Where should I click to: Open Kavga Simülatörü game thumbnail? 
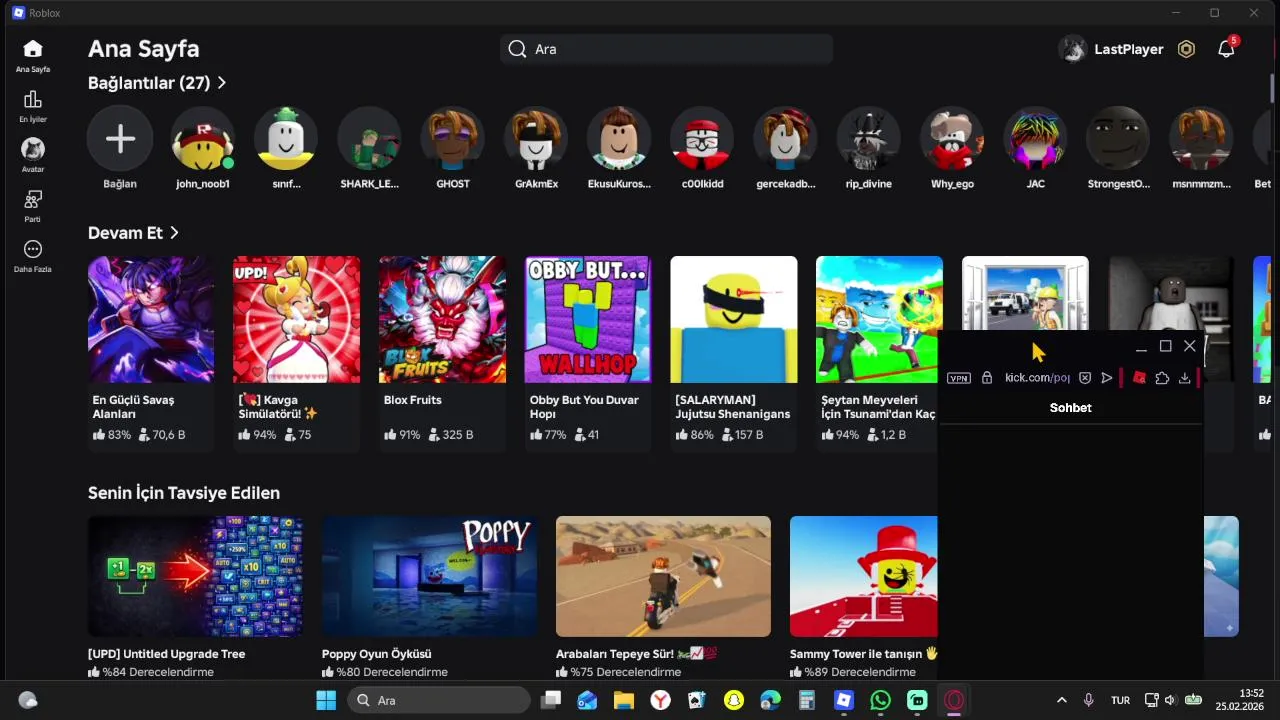[296, 320]
